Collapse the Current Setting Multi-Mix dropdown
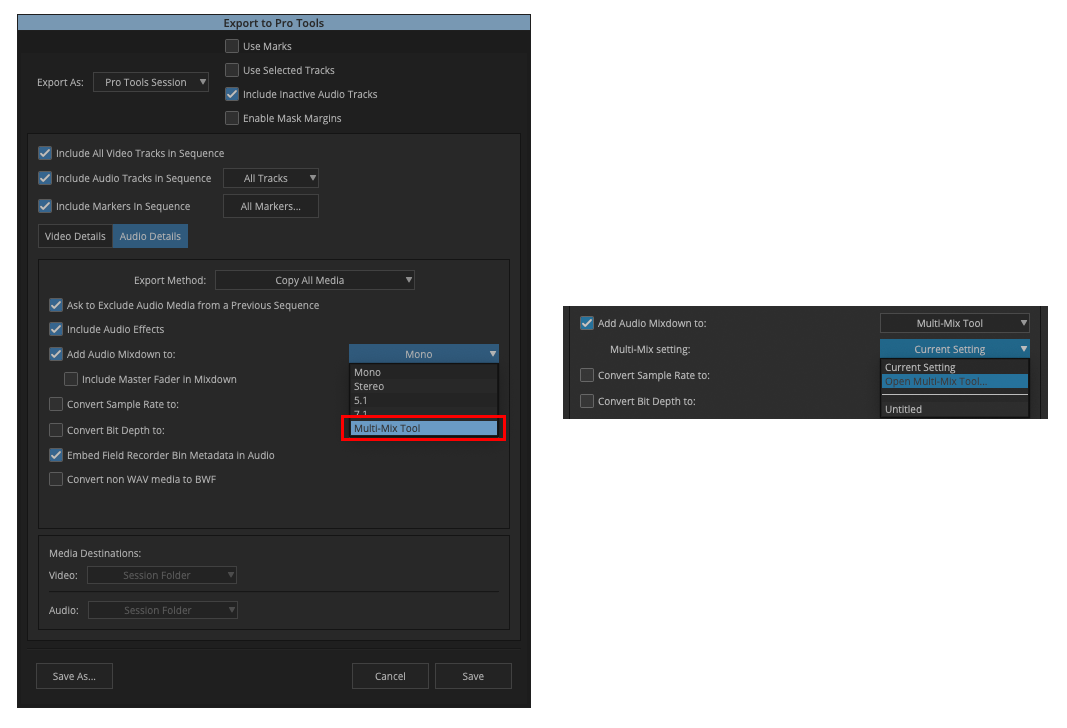Screen dimensions: 1067x728 (955, 349)
